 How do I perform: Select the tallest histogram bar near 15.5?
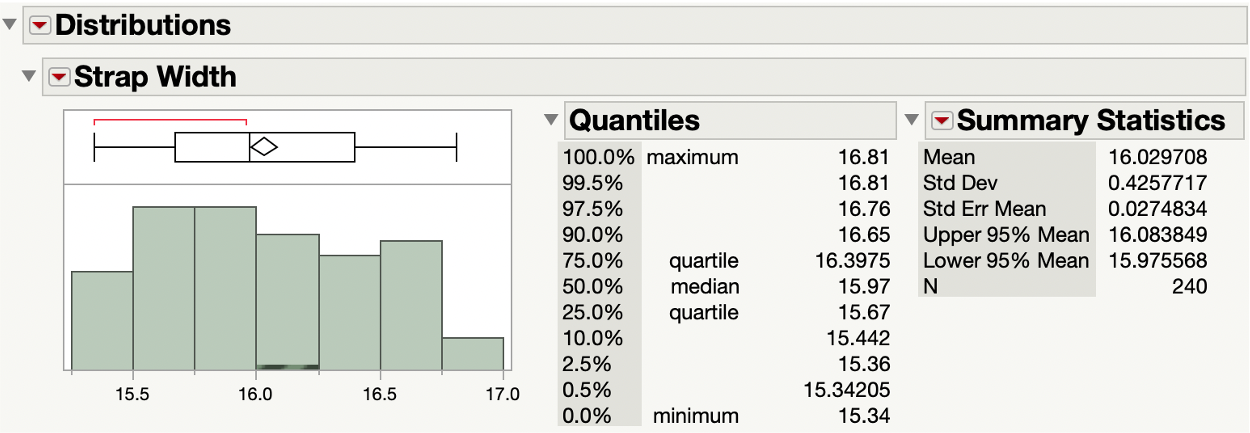(x=163, y=288)
